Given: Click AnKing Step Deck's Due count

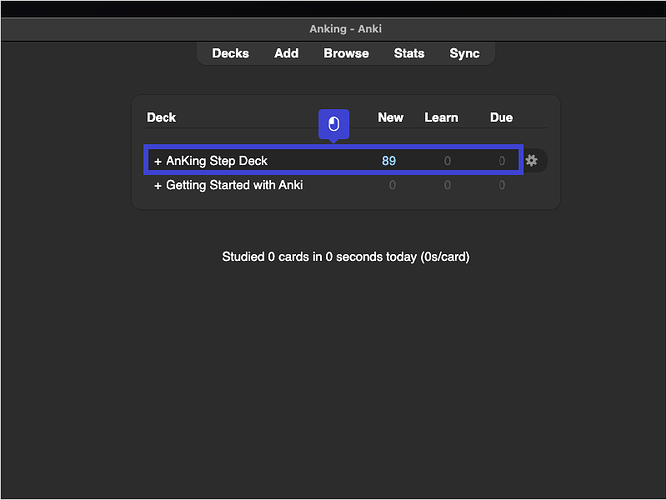Looking at the screenshot, I should click(x=502, y=161).
